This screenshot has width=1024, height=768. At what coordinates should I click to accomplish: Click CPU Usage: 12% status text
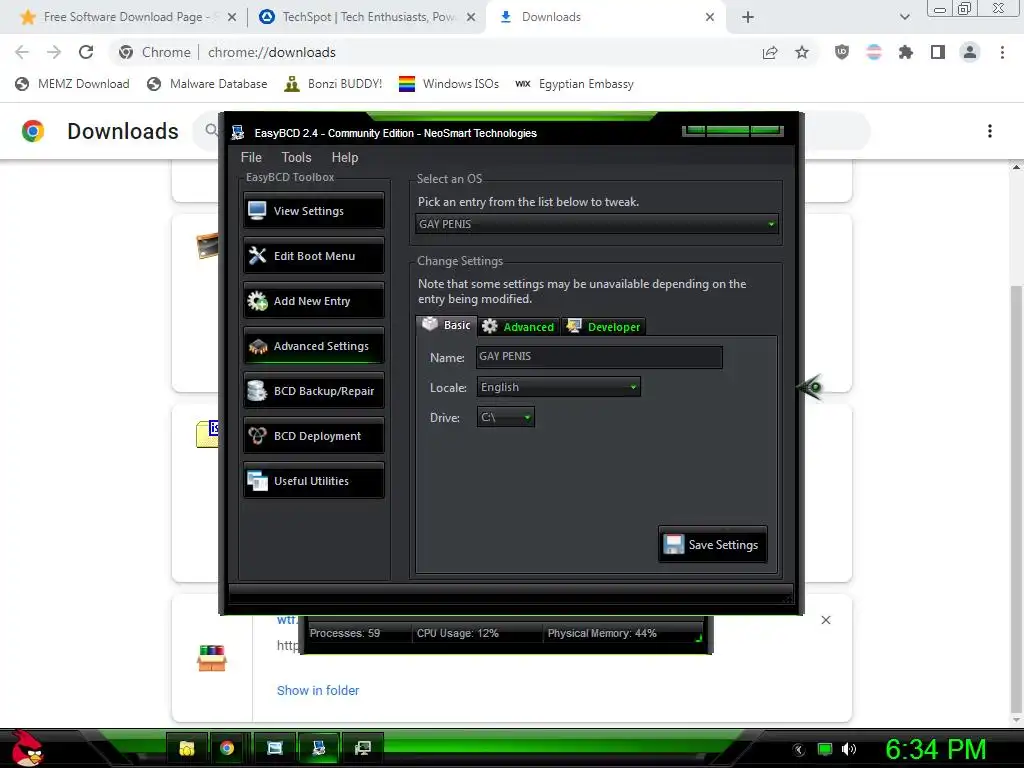(x=458, y=633)
